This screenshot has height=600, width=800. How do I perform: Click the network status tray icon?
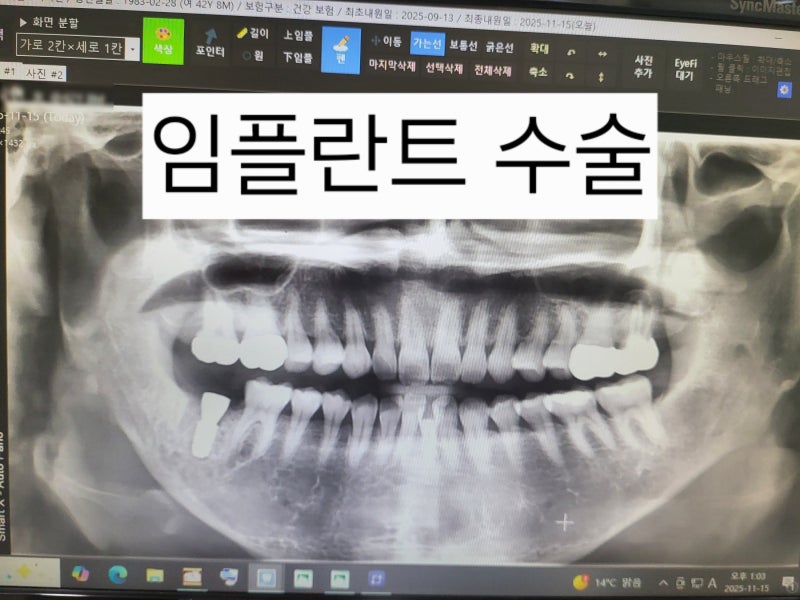tap(696, 583)
